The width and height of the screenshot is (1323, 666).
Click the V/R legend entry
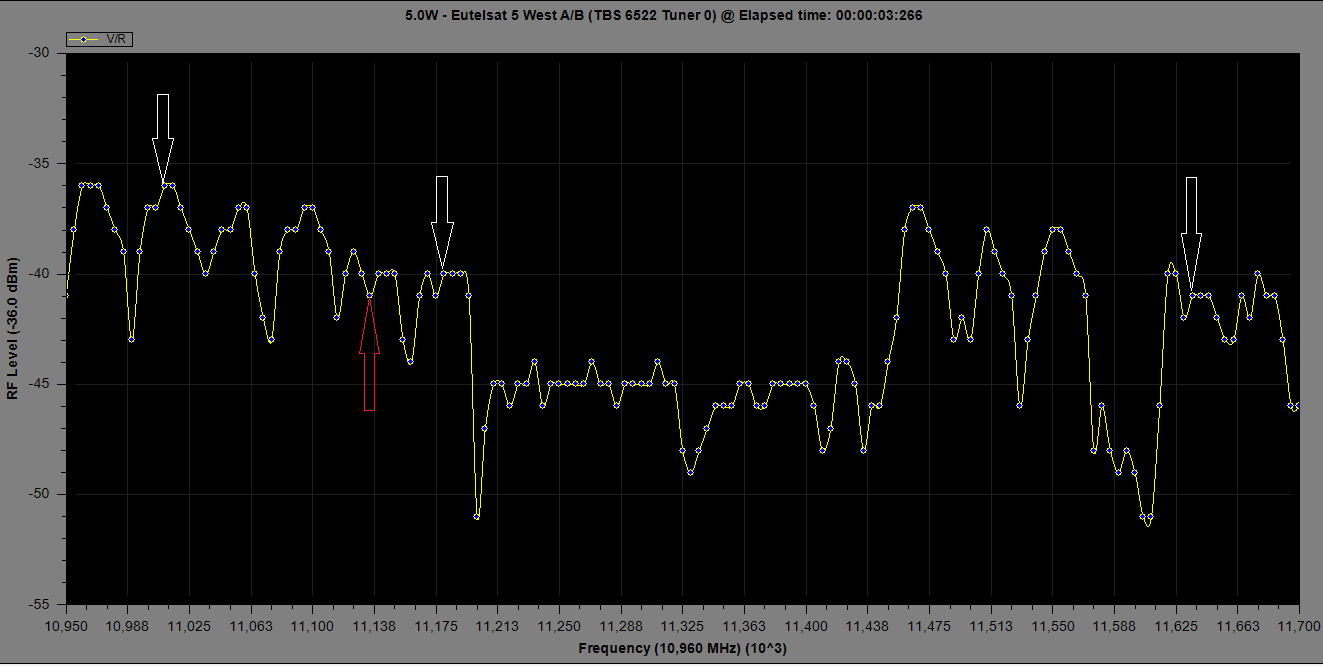point(99,39)
